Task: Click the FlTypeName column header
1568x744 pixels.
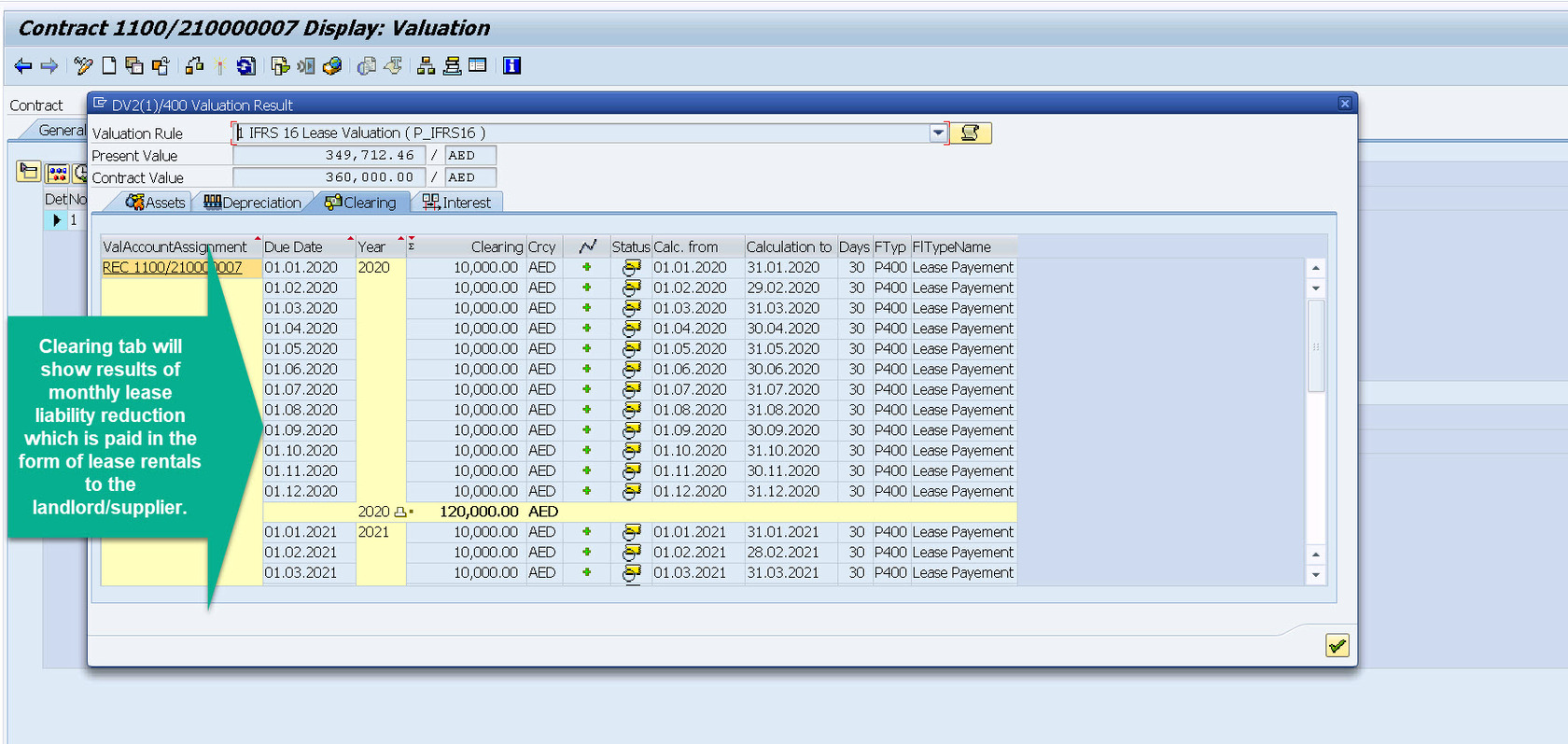Action: 963,246
